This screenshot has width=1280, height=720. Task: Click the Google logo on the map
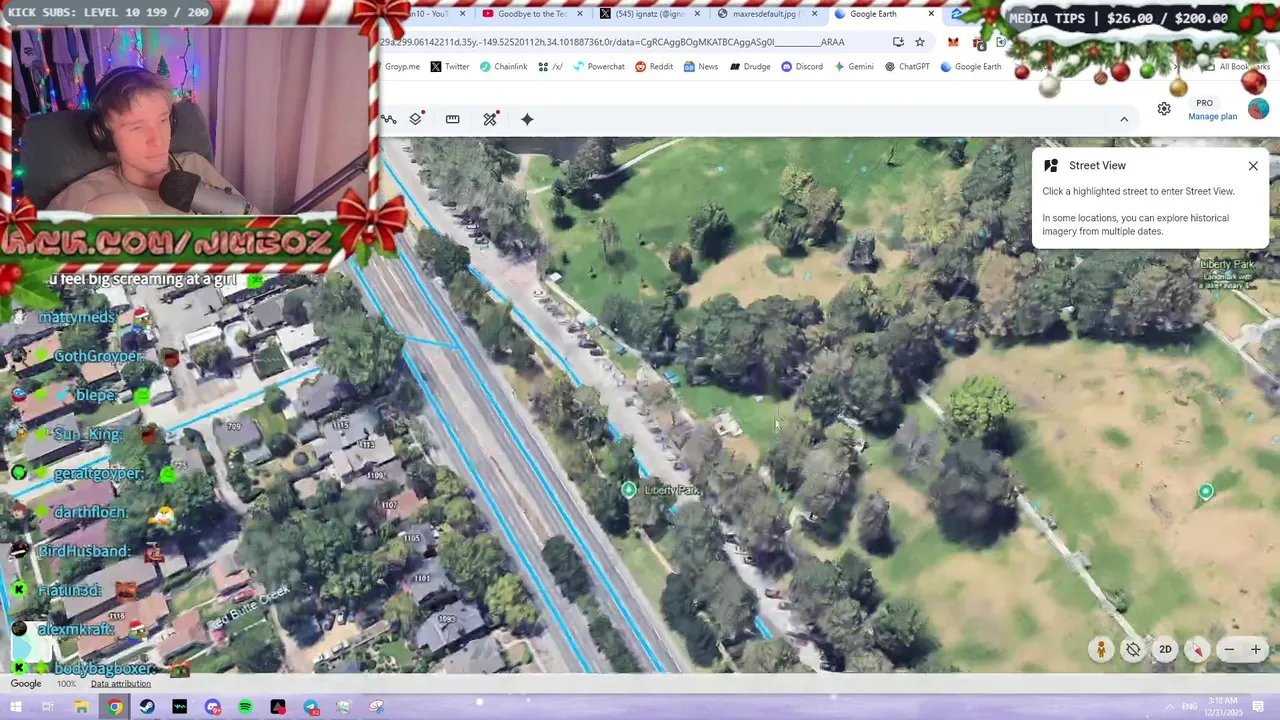26,684
